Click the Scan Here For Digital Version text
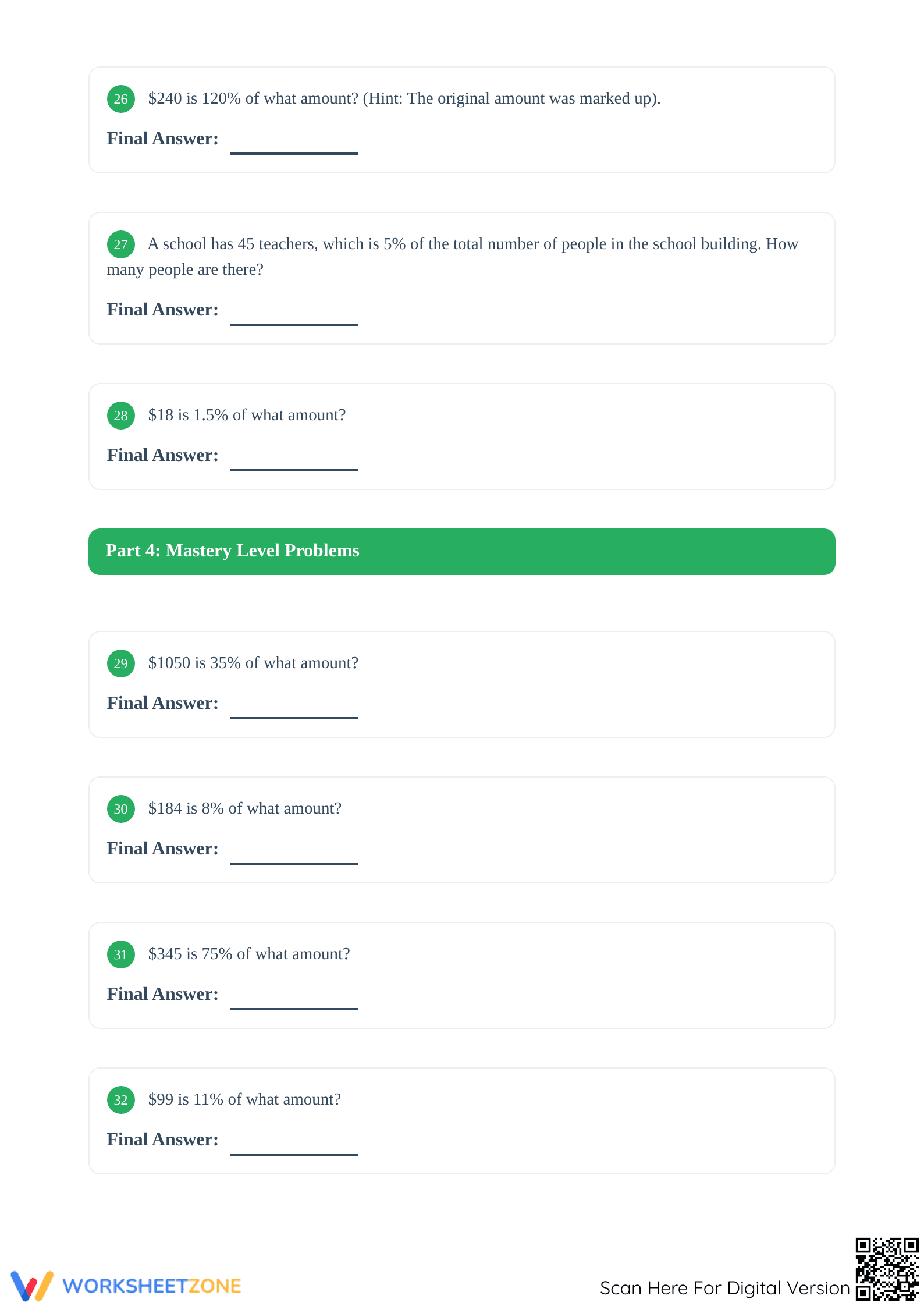The image size is (924, 1306). coord(725,1288)
